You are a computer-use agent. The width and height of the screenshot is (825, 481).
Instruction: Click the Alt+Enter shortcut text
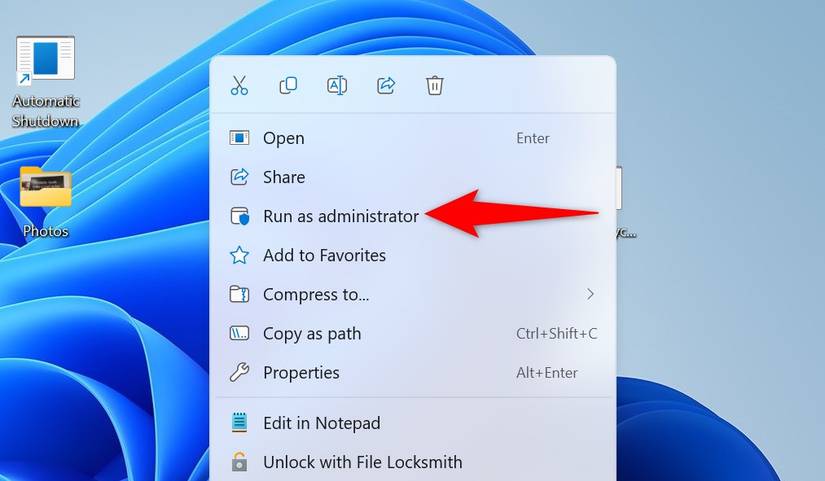[x=547, y=373]
